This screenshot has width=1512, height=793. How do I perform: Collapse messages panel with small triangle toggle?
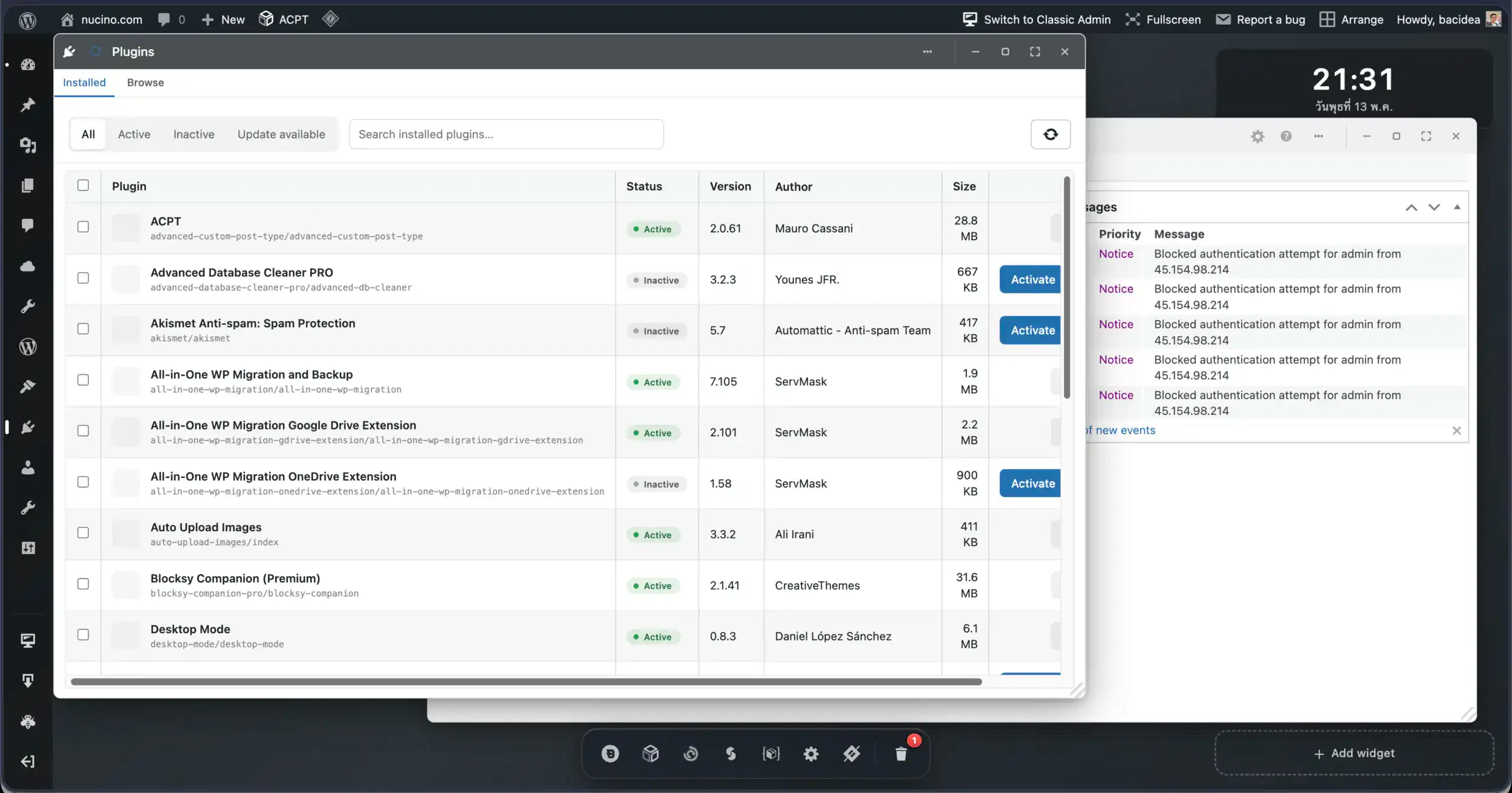pyautogui.click(x=1457, y=207)
